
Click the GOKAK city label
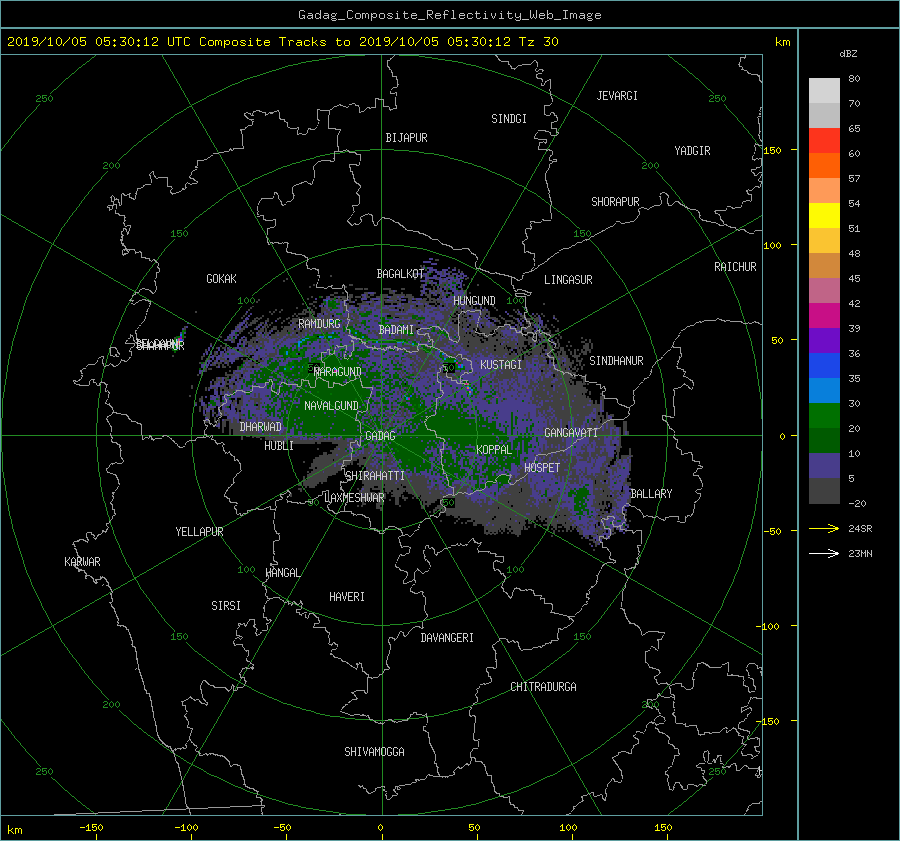point(221,278)
